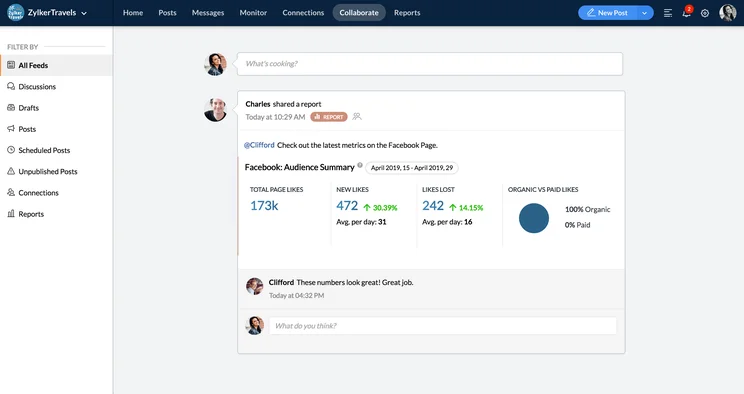Click your avatar beside What's cooking field
The image size is (744, 394).
pos(215,64)
